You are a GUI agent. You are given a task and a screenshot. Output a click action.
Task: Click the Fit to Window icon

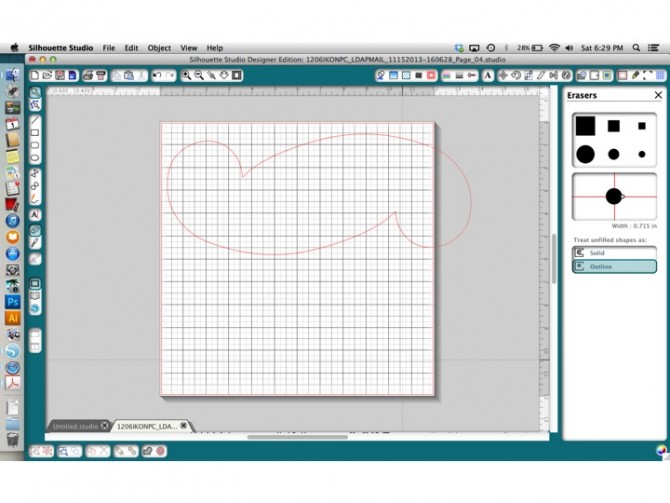point(237,76)
